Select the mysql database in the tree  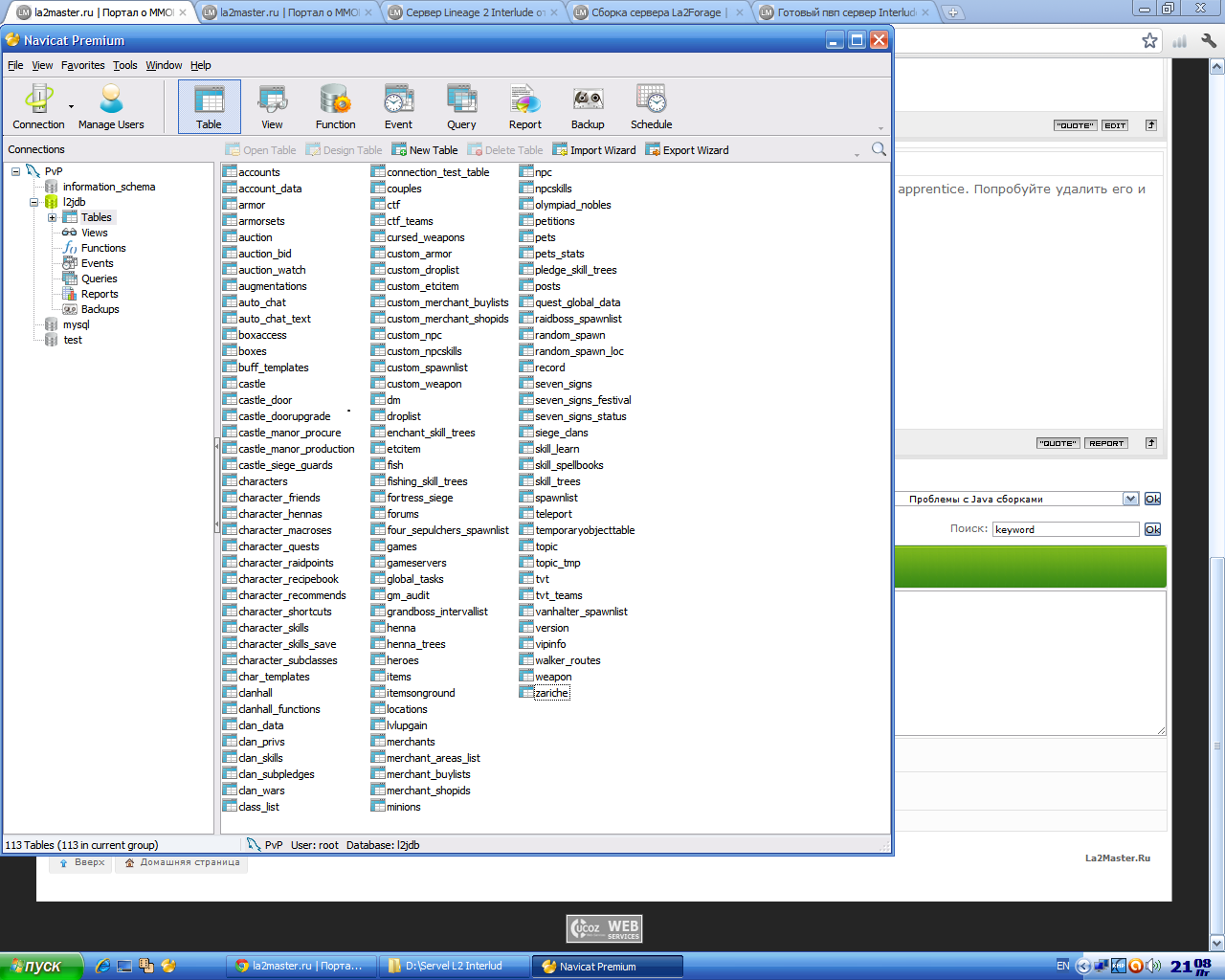pyautogui.click(x=76, y=324)
